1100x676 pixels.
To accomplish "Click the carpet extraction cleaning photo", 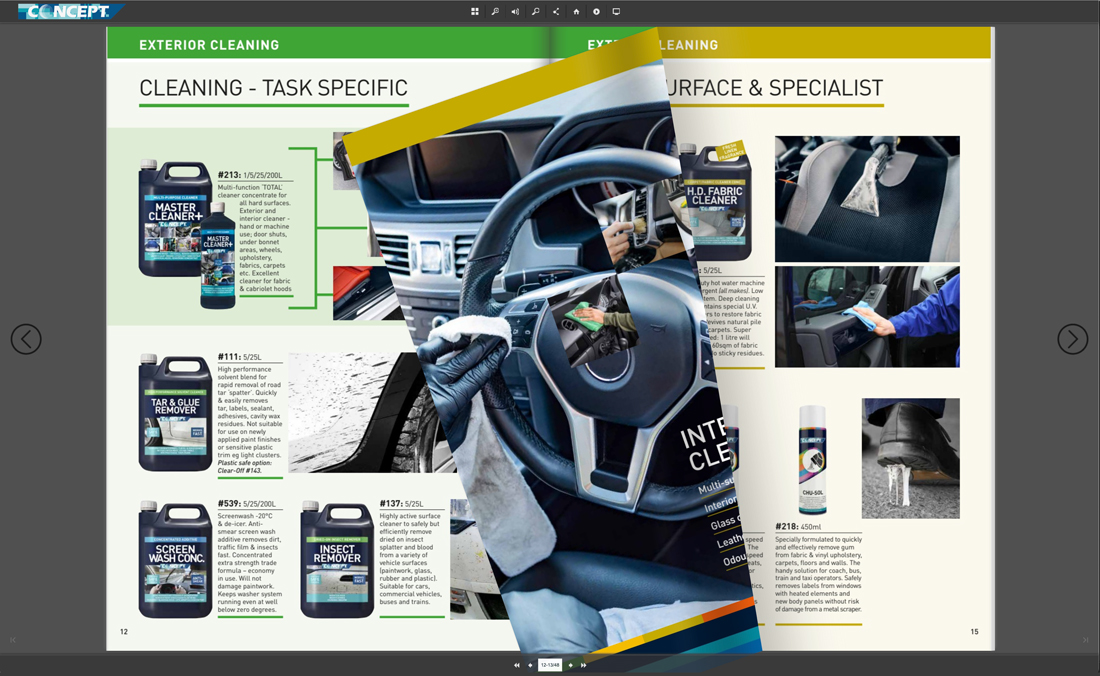I will point(867,198).
